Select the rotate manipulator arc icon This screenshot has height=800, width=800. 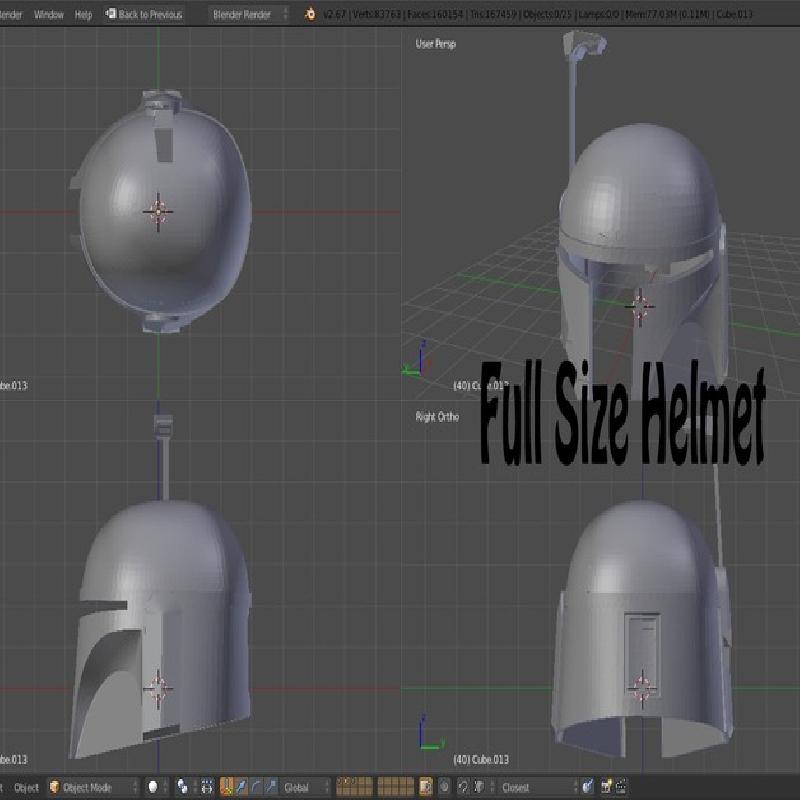[x=256, y=787]
